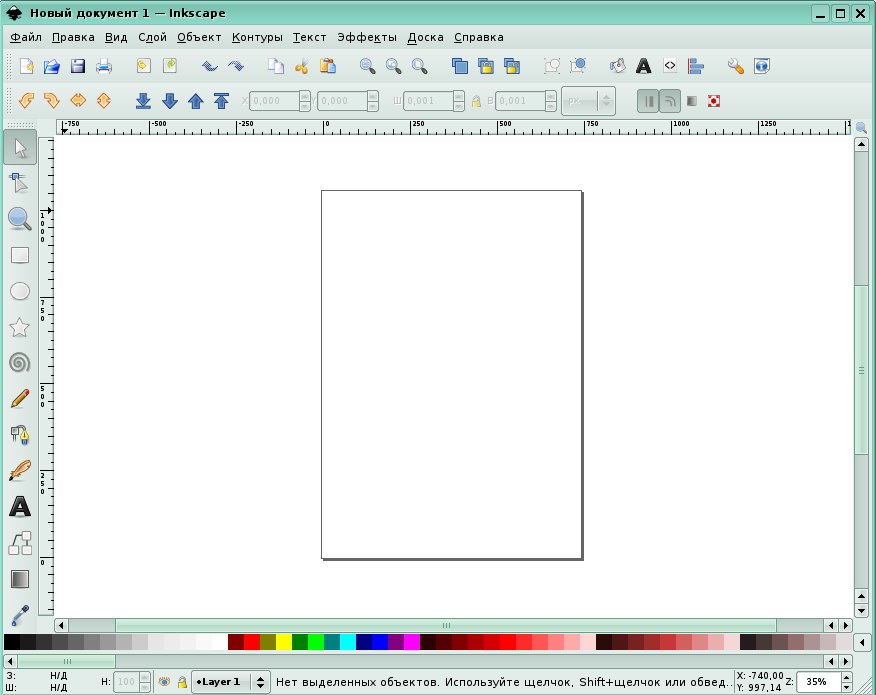The height and width of the screenshot is (695, 876).
Task: Pick the Ellipse tool
Action: click(x=19, y=291)
